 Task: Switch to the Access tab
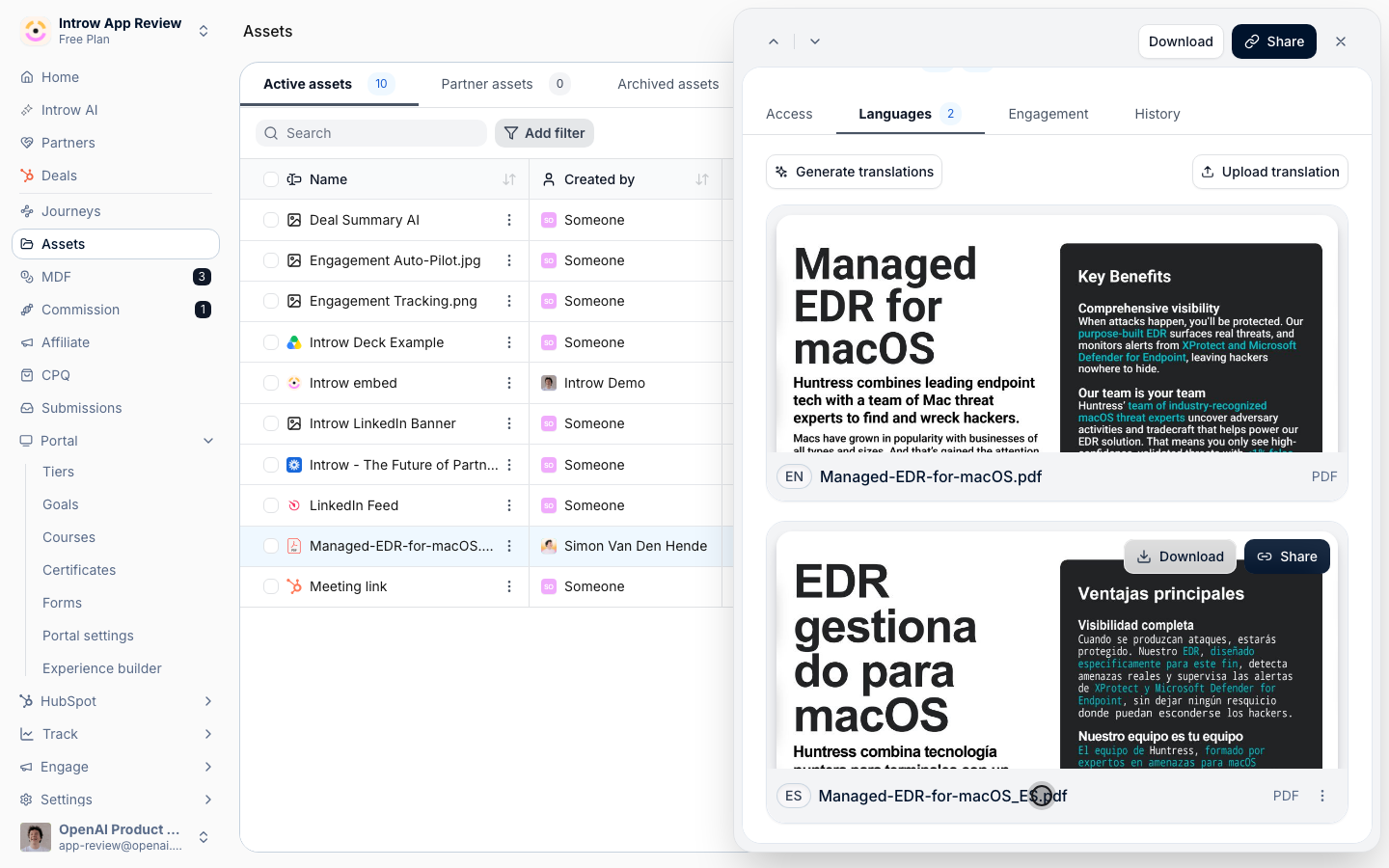tap(789, 114)
